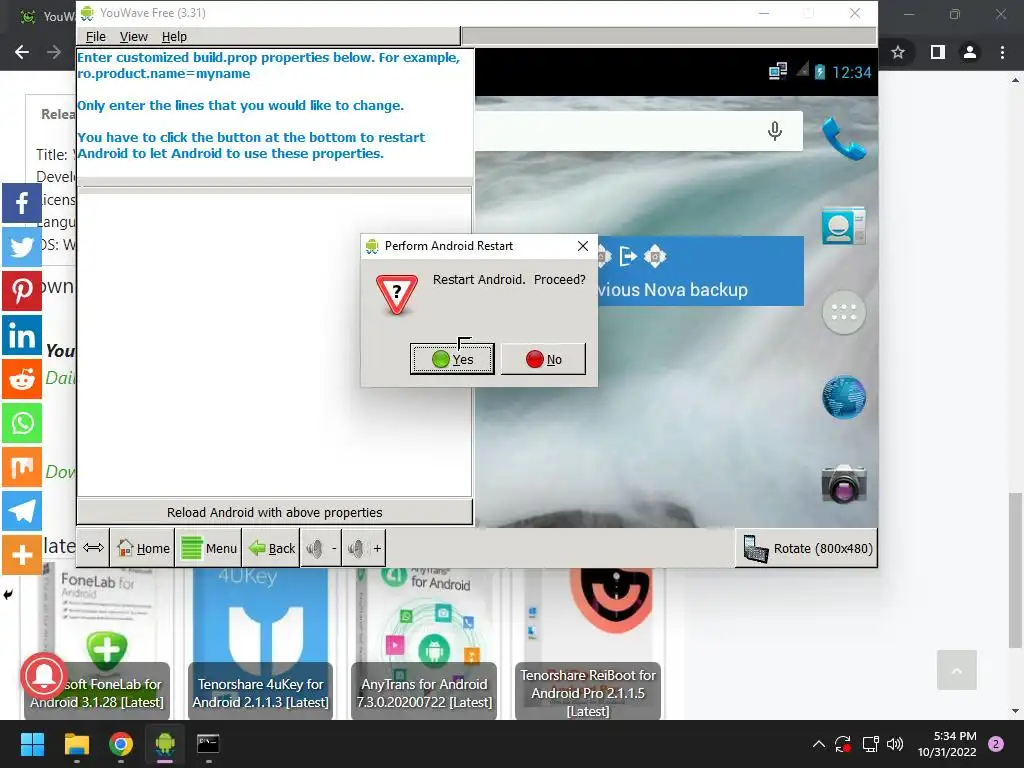
Task: Confirm restart with the Yes button
Action: pyautogui.click(x=452, y=359)
